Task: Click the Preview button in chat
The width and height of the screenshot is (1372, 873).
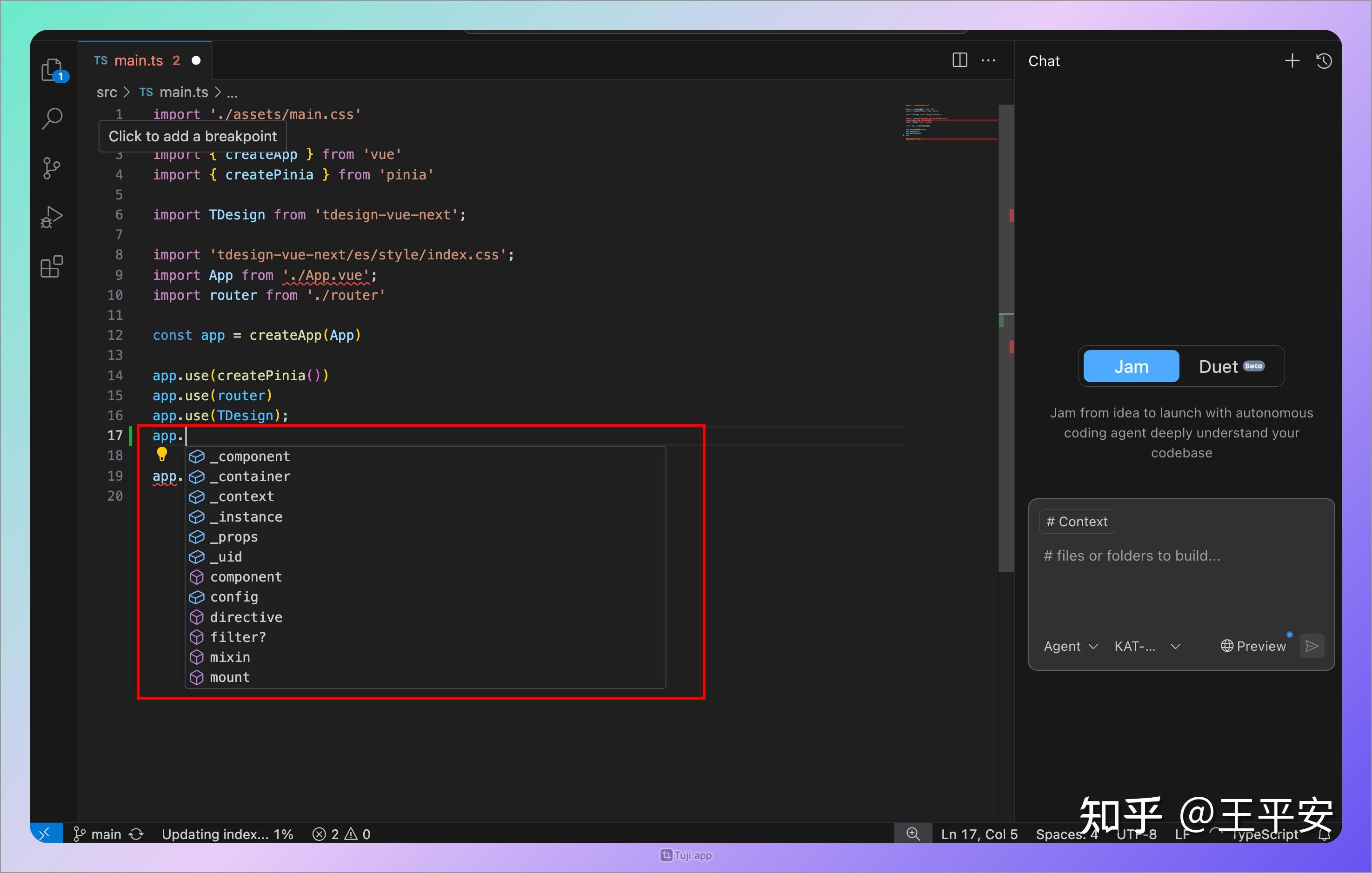Action: 1253,646
